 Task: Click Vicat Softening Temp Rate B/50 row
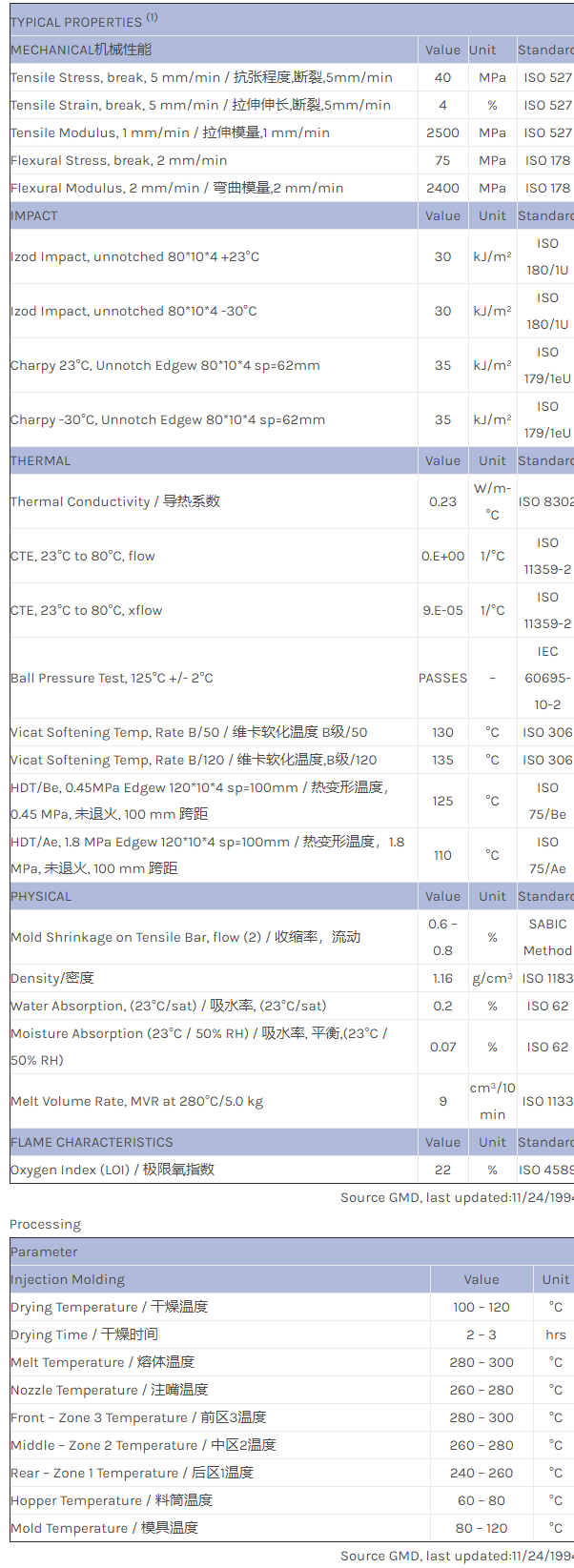click(189, 732)
